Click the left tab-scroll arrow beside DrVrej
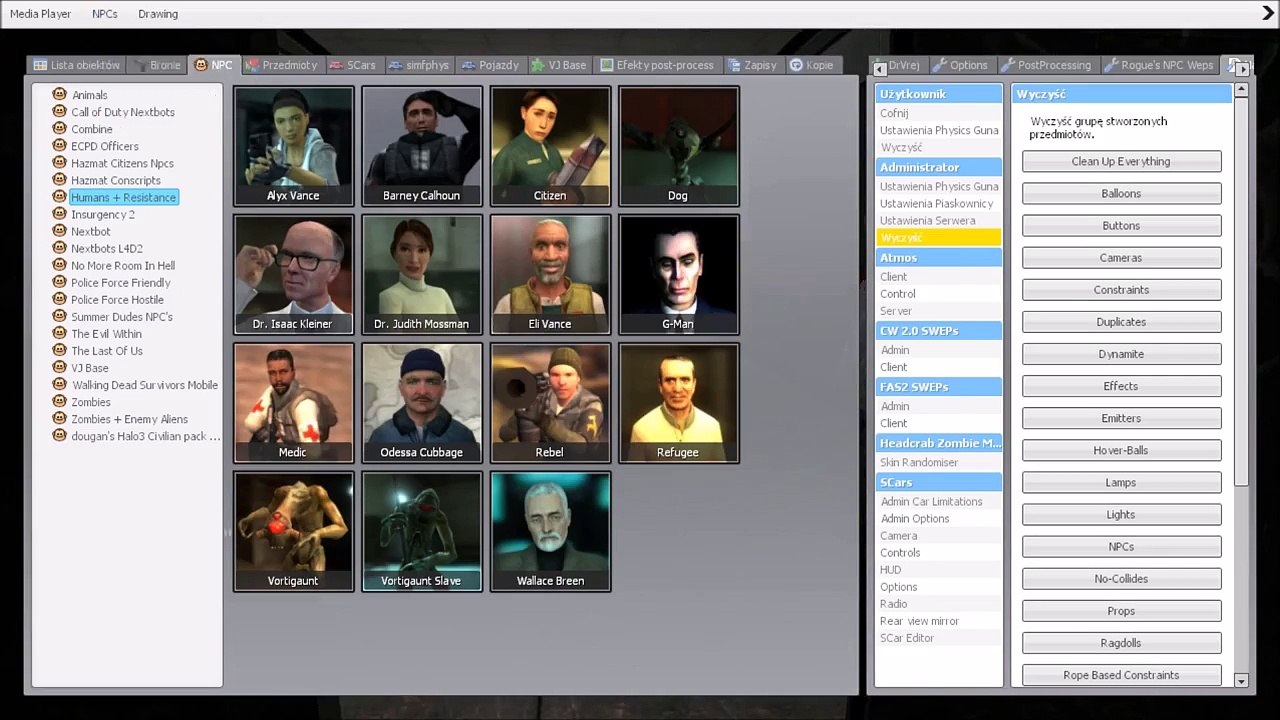The image size is (1280, 720). tap(880, 68)
